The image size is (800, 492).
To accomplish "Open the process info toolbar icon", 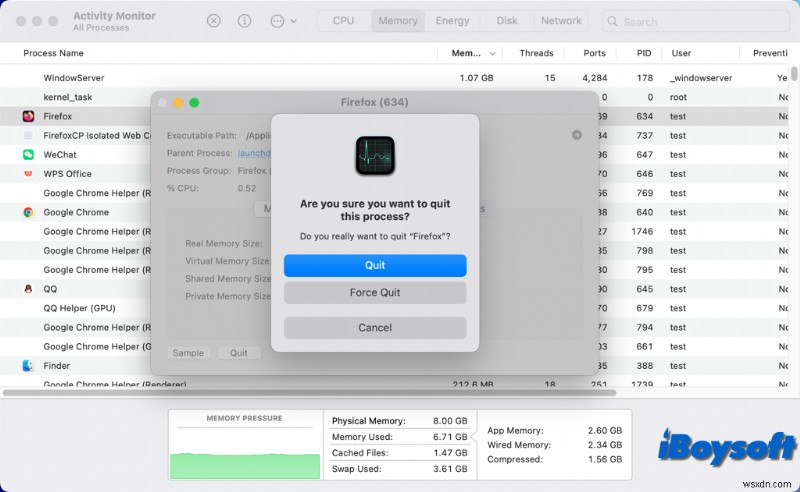I will coord(244,21).
